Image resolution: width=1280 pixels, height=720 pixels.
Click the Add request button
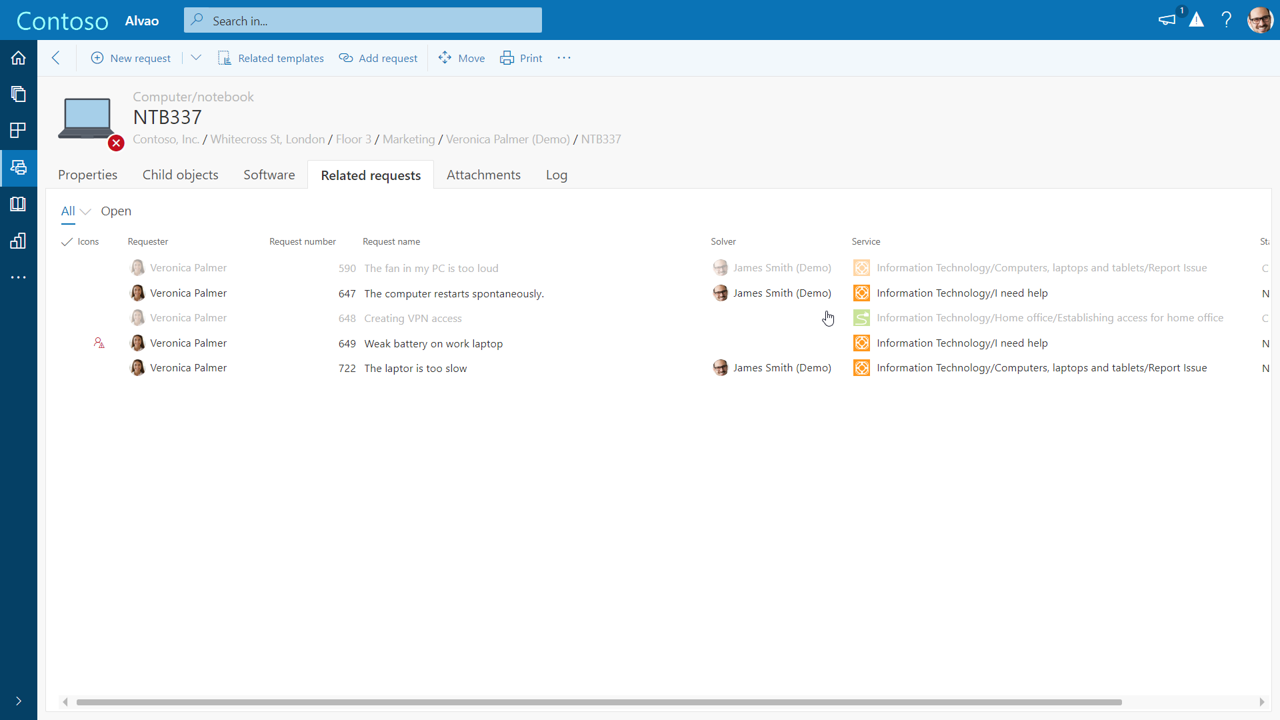point(378,58)
